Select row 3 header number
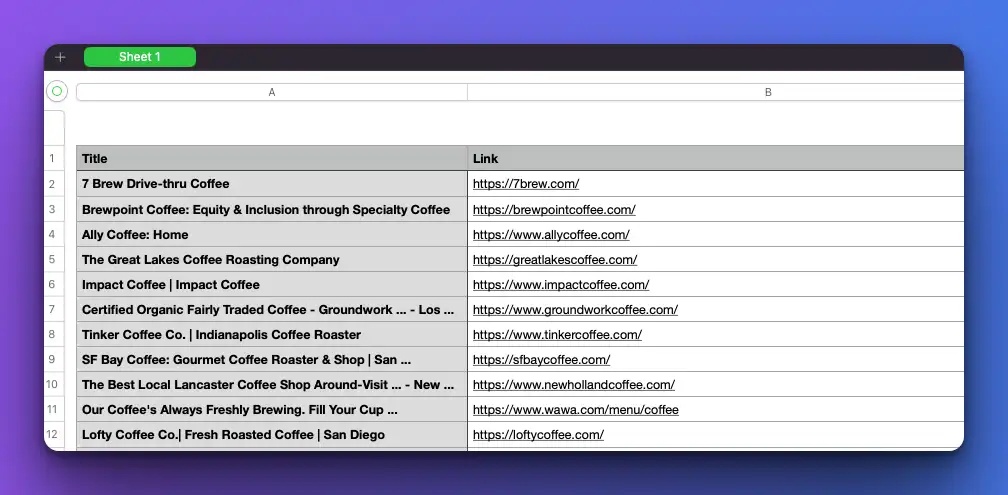 click(x=52, y=209)
